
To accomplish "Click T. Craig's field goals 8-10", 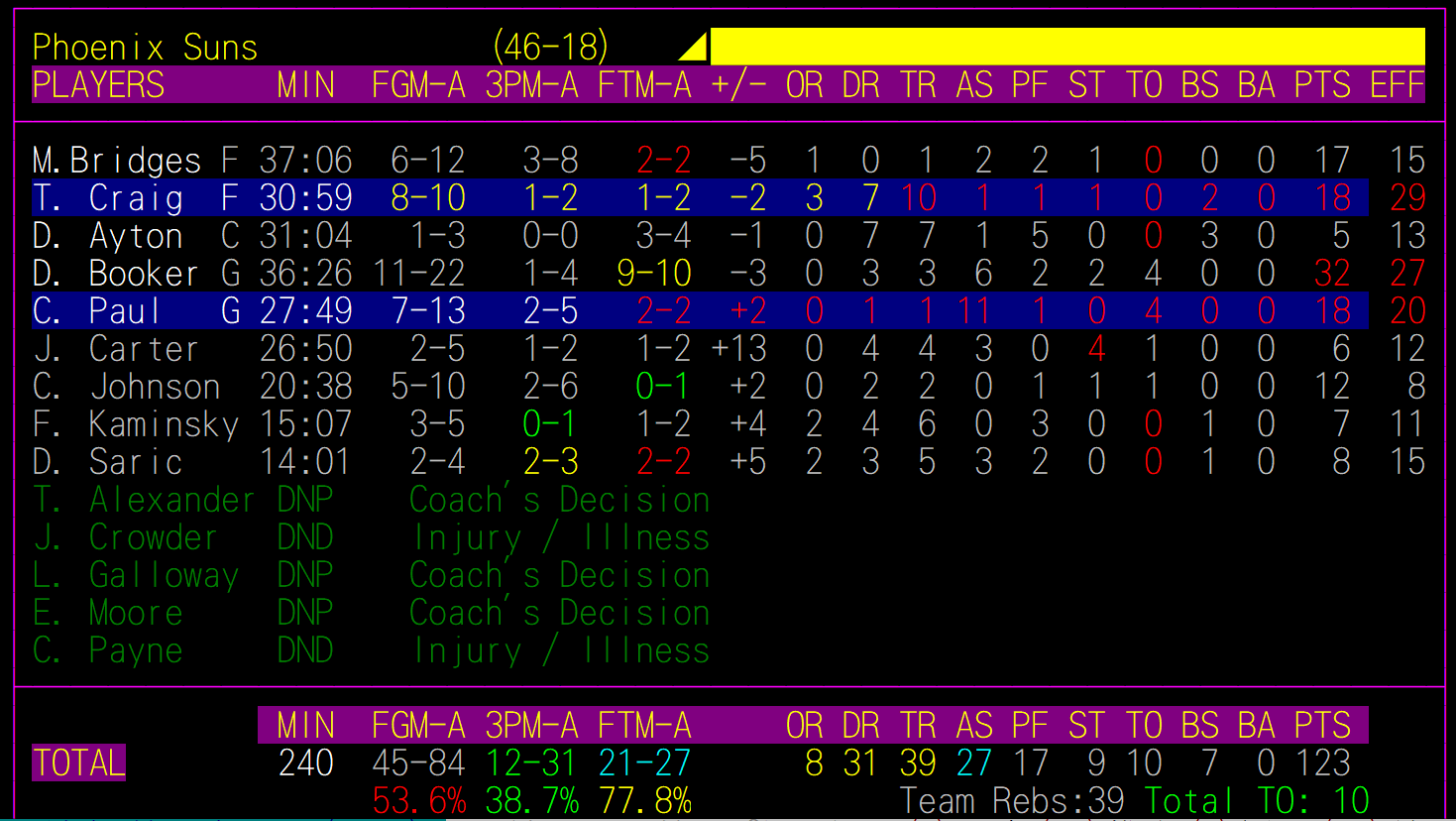I will click(428, 198).
